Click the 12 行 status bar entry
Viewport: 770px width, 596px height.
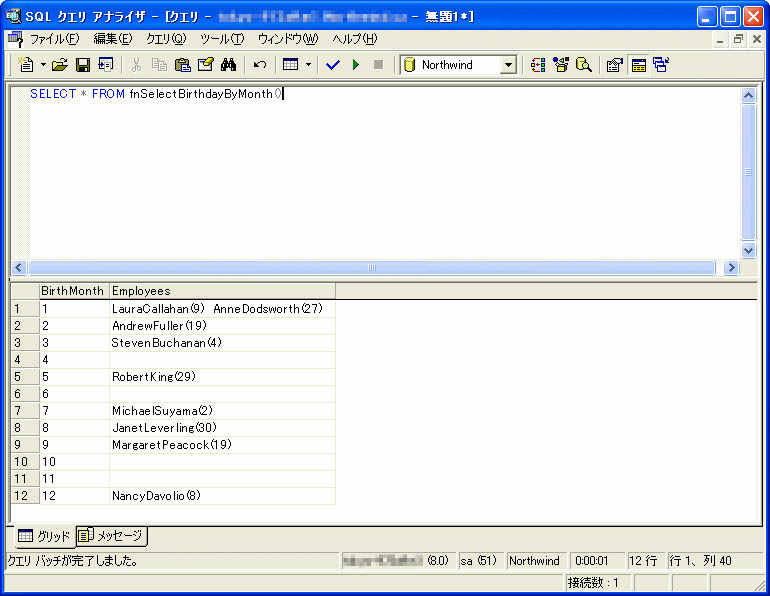pos(644,561)
